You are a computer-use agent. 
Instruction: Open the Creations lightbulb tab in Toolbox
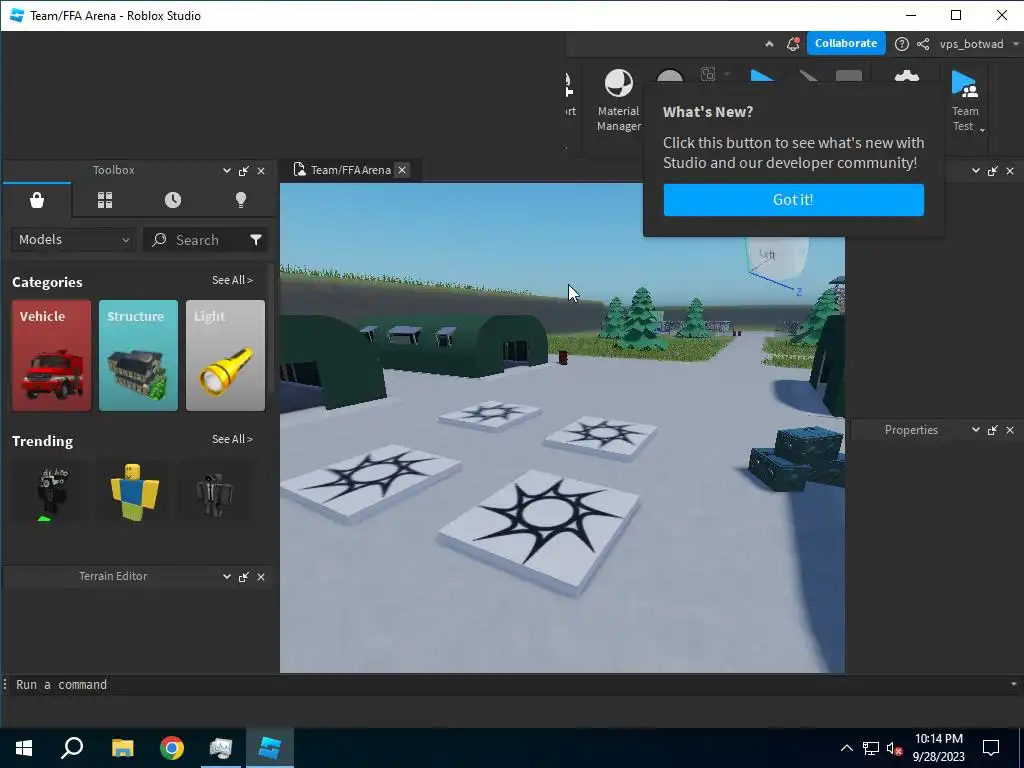click(x=241, y=200)
